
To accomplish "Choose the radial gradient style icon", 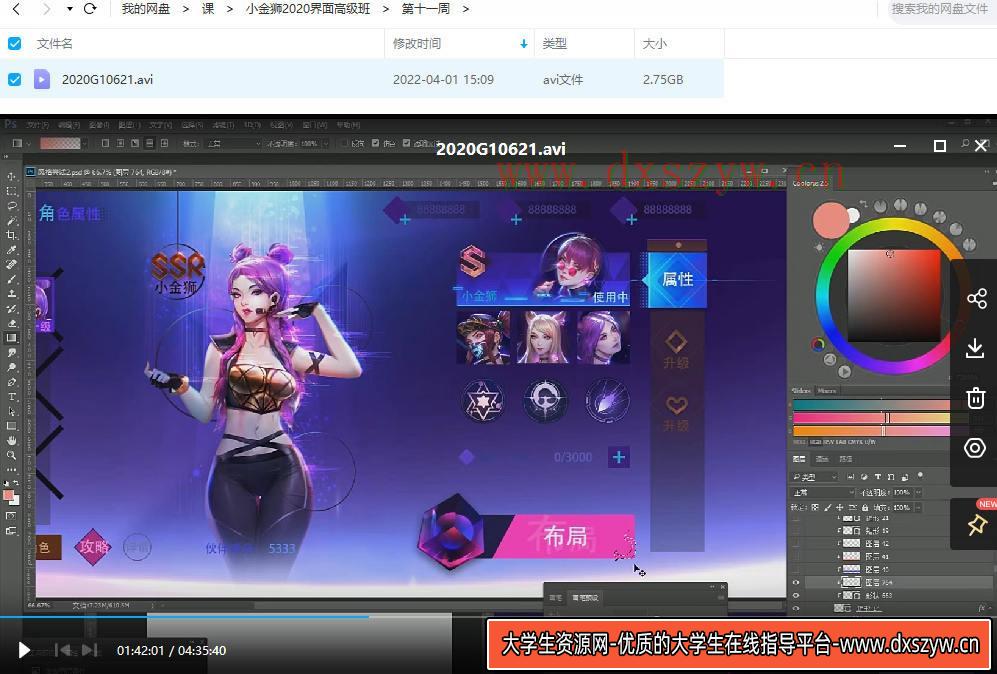I will [x=120, y=144].
